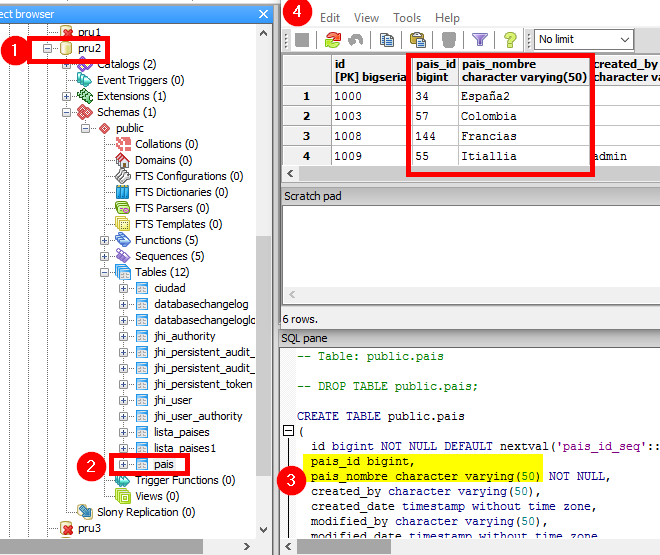Click the Delete row trash icon

tap(449, 40)
